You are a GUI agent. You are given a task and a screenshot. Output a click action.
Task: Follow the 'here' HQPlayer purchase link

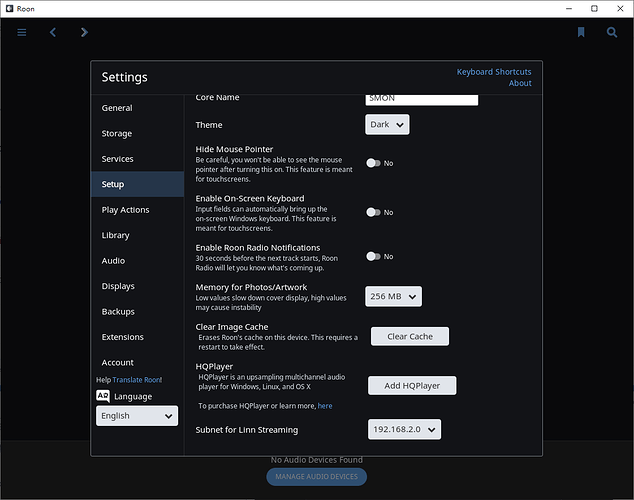coord(325,406)
